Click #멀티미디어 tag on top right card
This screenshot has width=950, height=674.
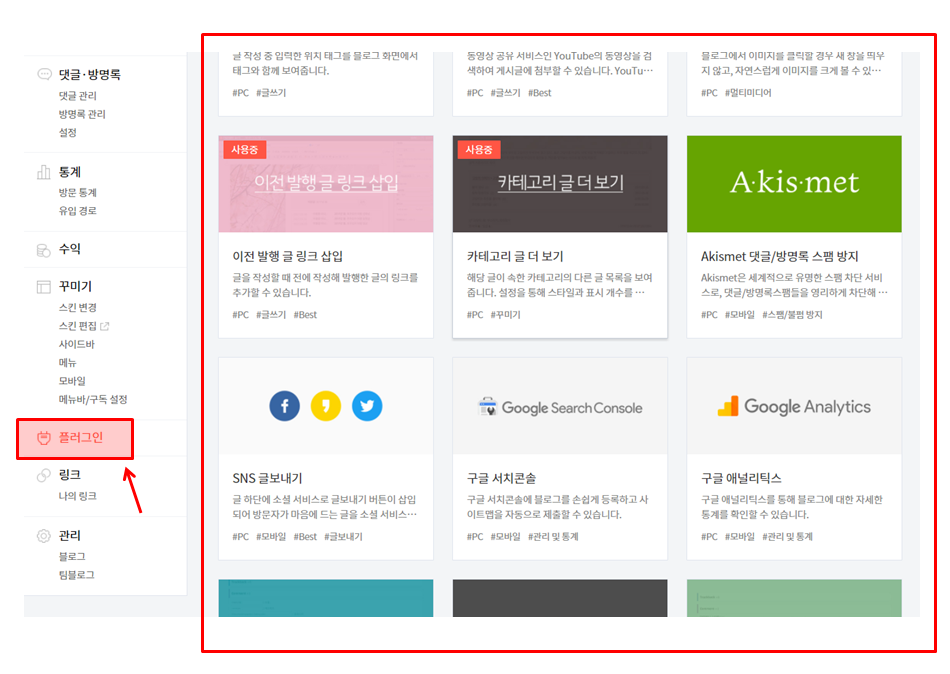[748, 93]
